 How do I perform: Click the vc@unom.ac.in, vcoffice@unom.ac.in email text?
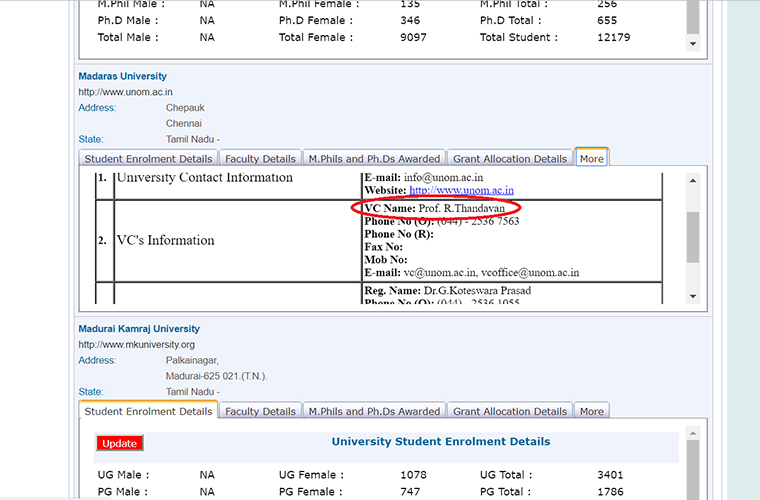coord(491,273)
